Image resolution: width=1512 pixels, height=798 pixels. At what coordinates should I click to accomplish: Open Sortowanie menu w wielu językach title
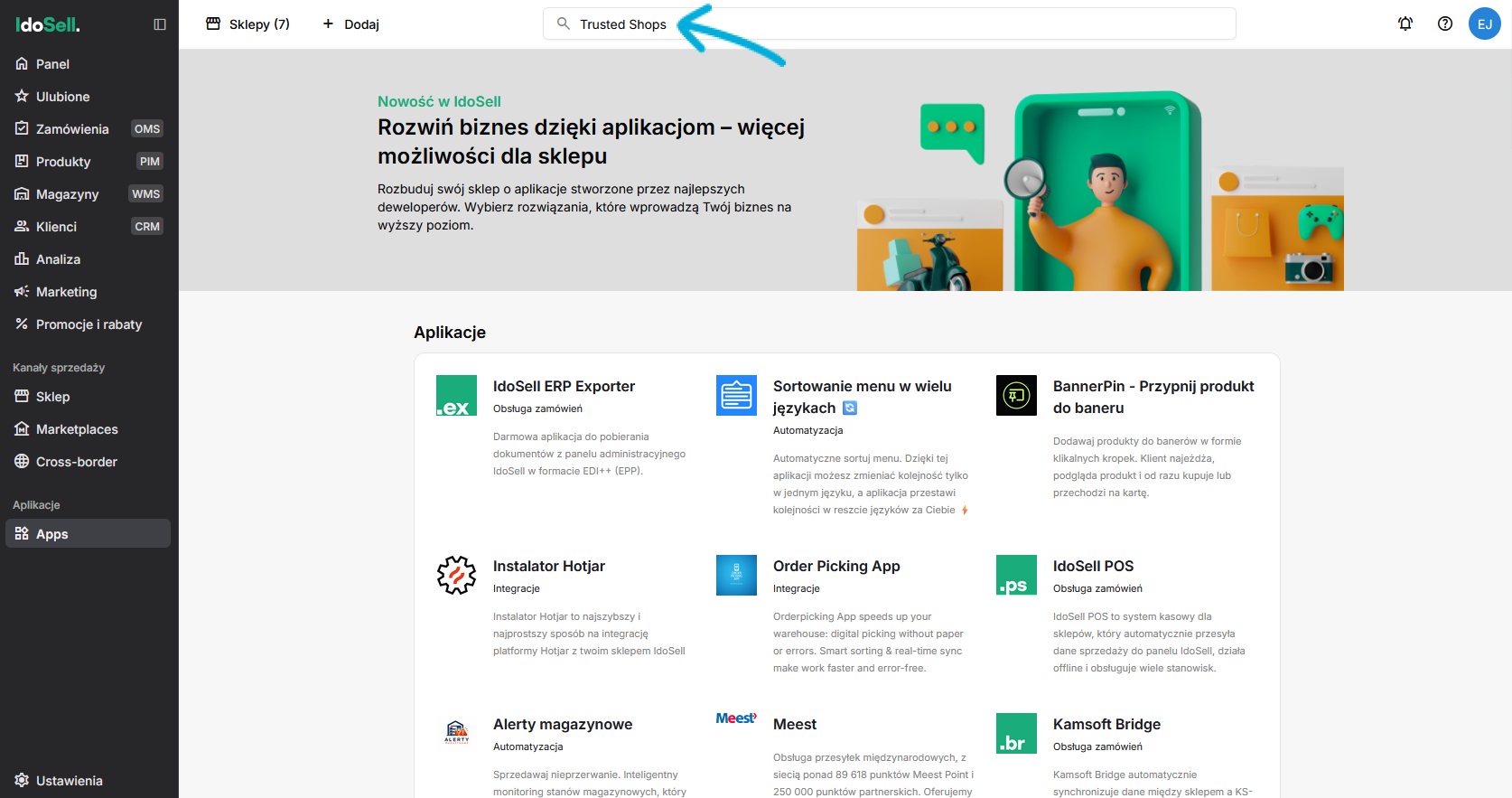[x=863, y=398]
